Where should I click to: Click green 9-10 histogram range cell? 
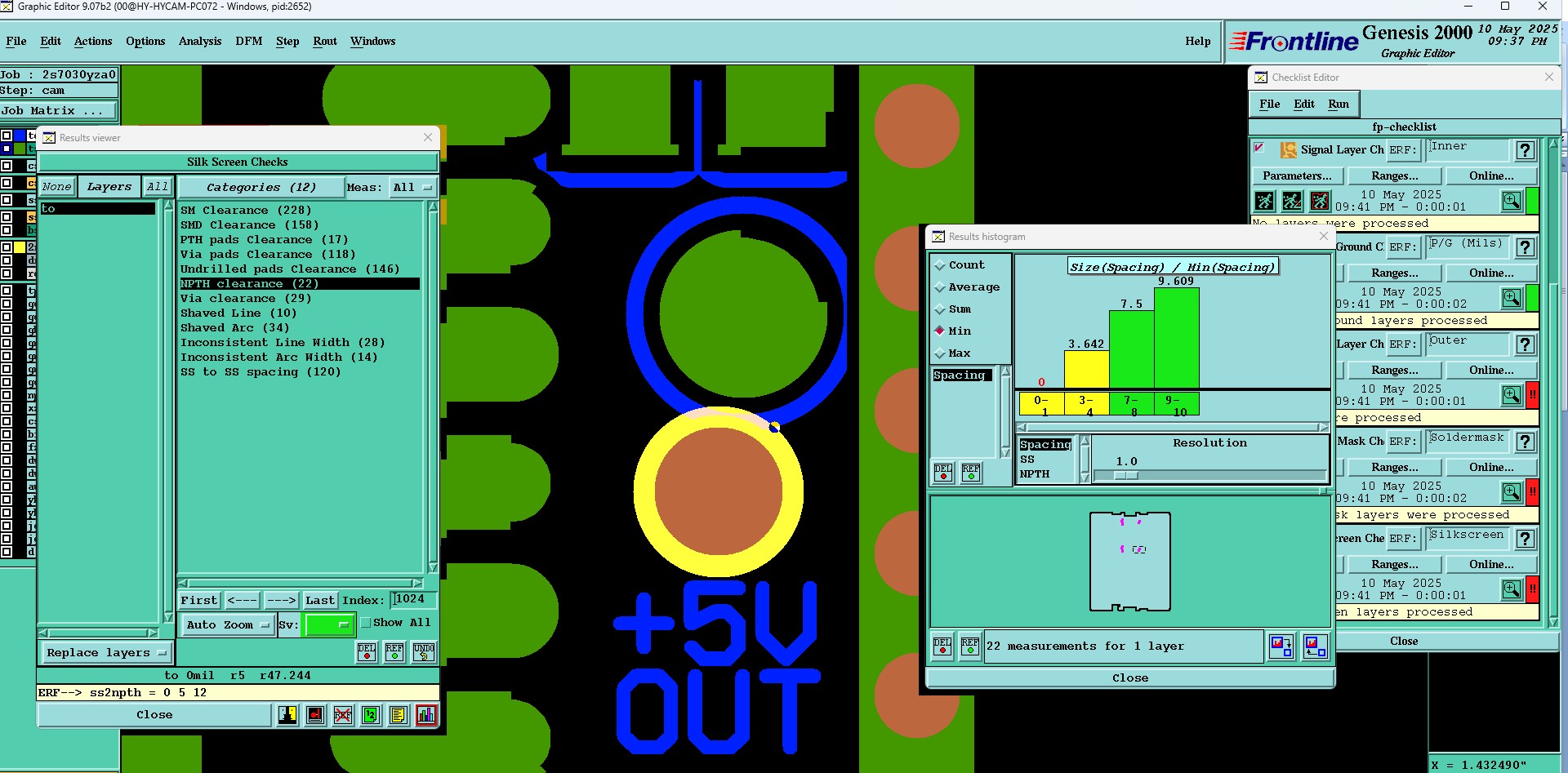coord(1176,404)
